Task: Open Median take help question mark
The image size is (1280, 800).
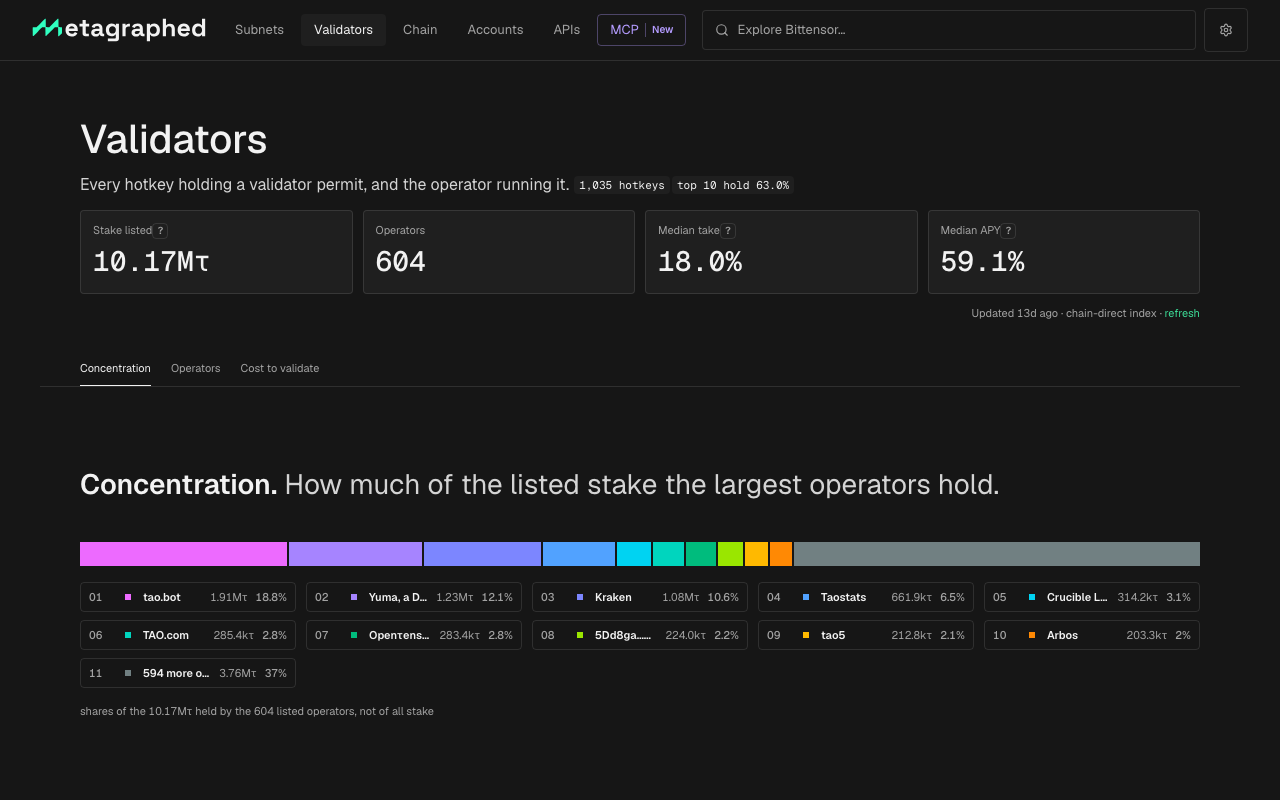Action: (728, 230)
